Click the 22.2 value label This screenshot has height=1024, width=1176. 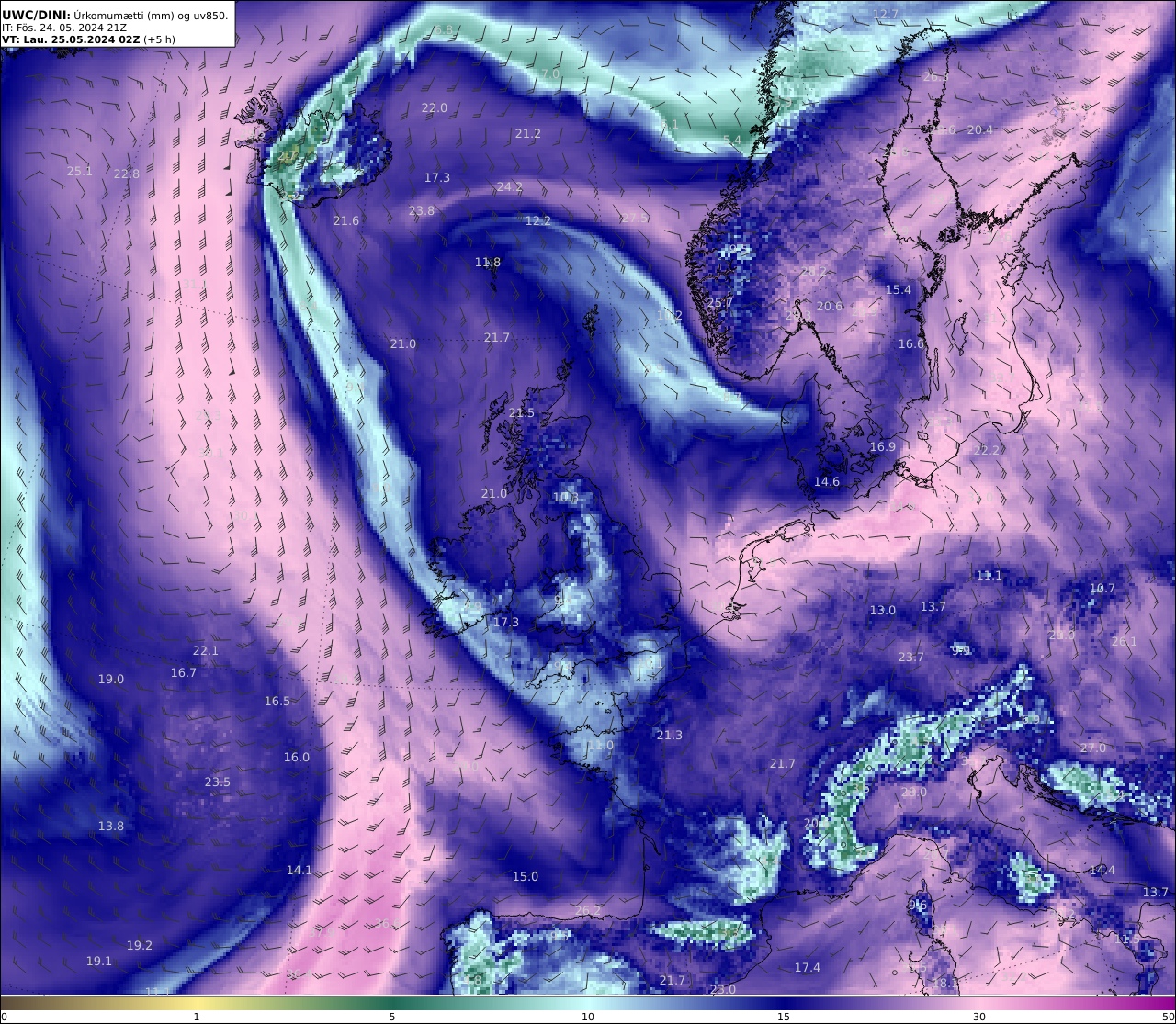tap(987, 450)
